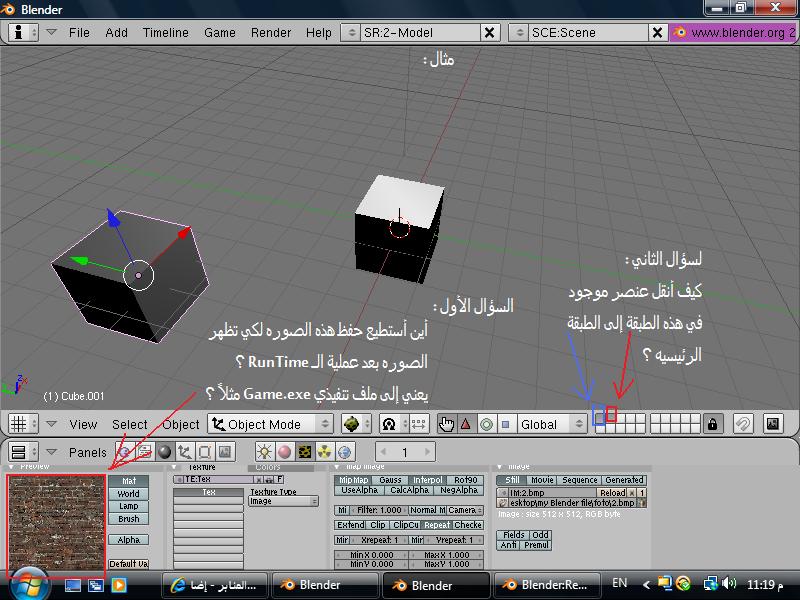Screen dimensions: 800x600
Task: Toggle the Gauss option
Action: pos(390,480)
